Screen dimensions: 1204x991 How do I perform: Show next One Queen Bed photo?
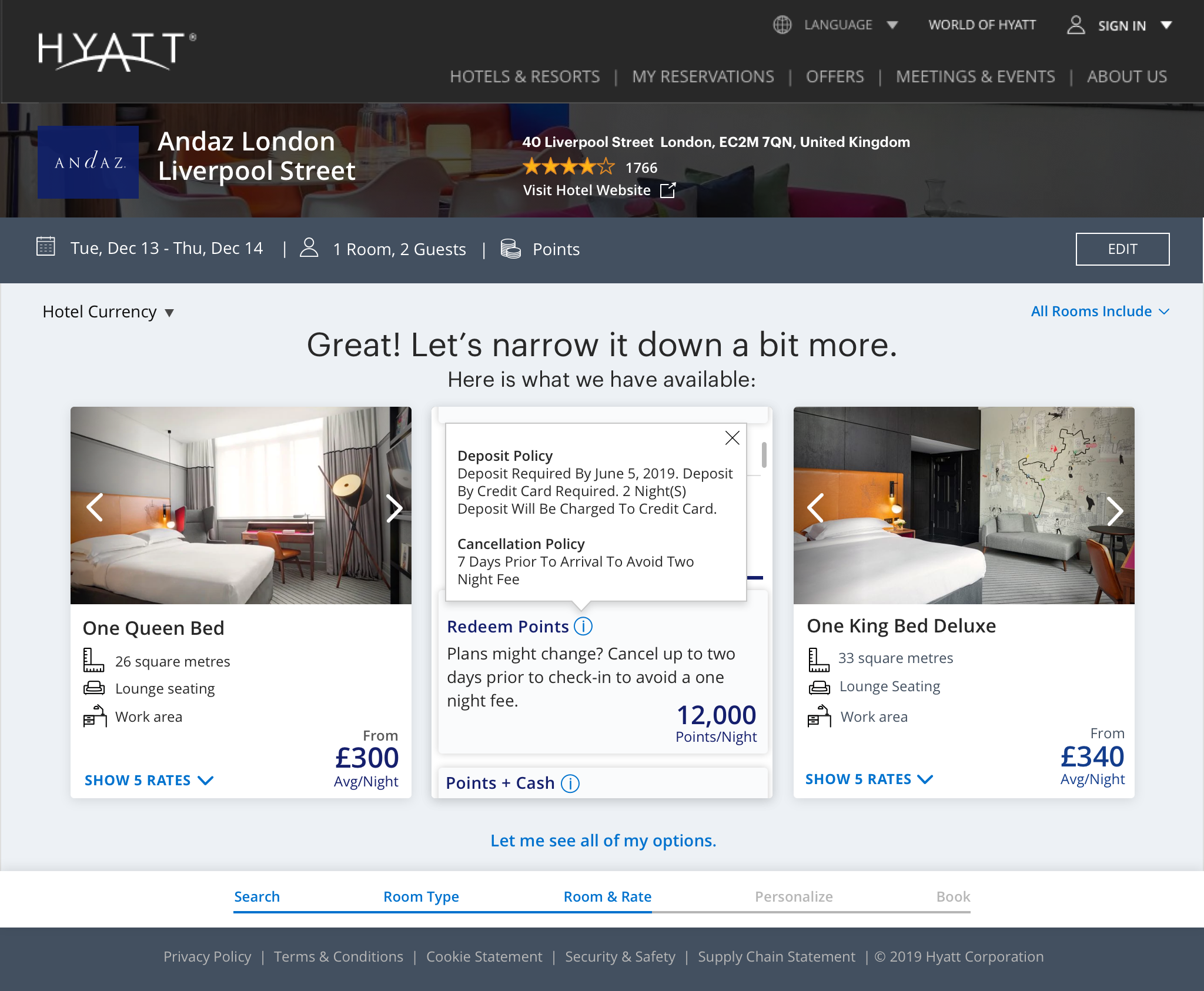(x=394, y=508)
